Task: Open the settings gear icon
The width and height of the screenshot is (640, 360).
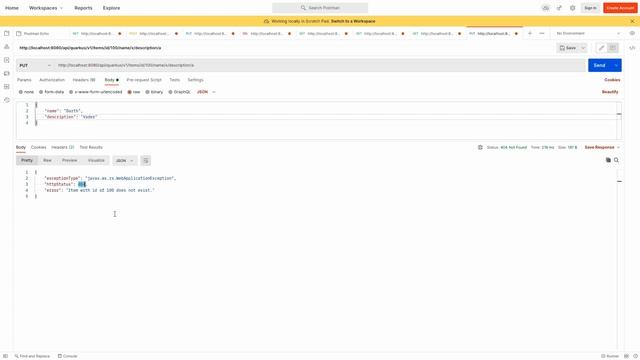Action: pyautogui.click(x=573, y=8)
